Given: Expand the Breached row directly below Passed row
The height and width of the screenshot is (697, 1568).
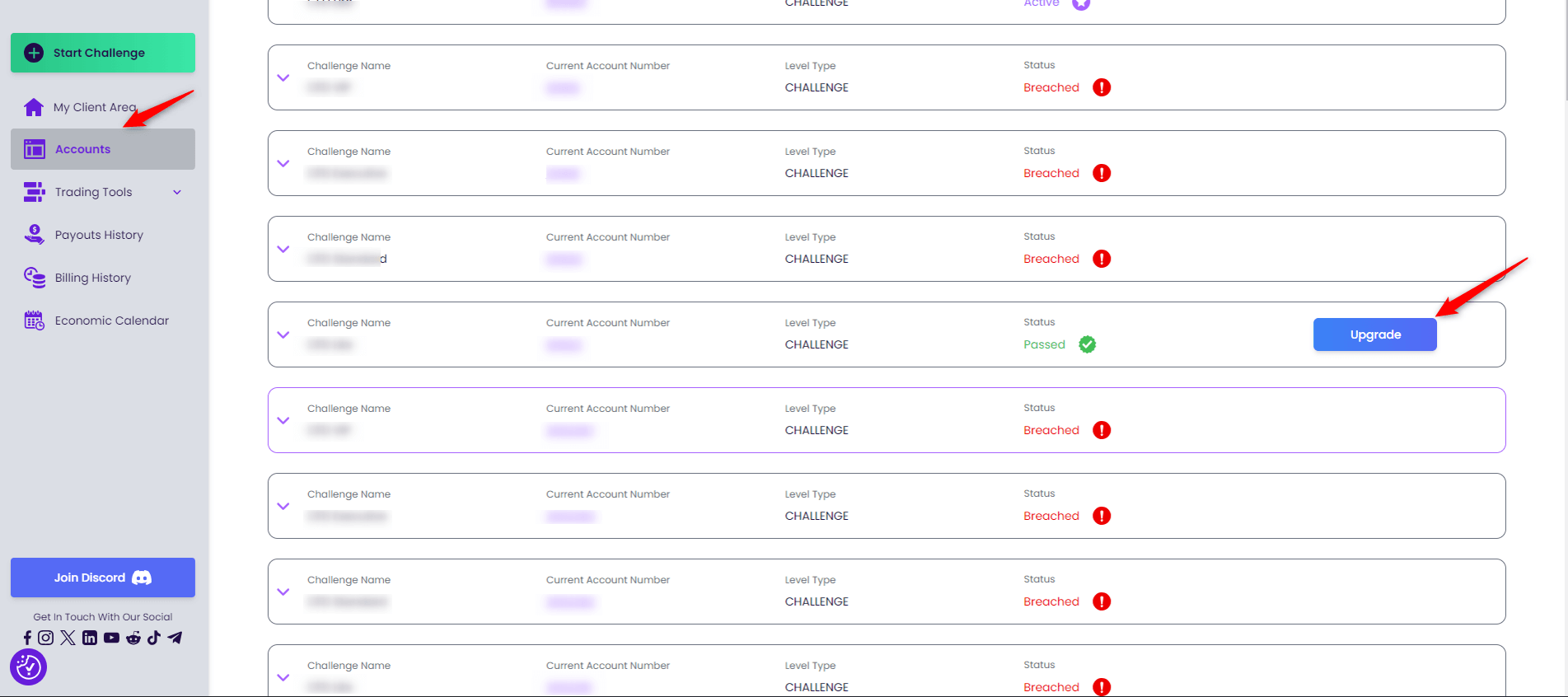Looking at the screenshot, I should point(283,420).
